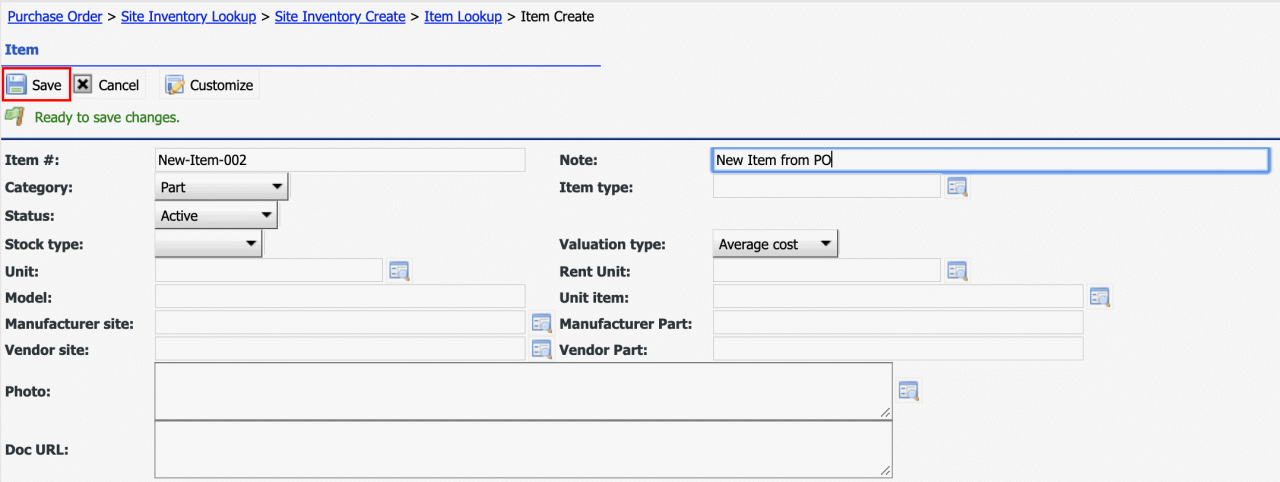
Task: Expand the Category dropdown
Action: tap(222, 187)
